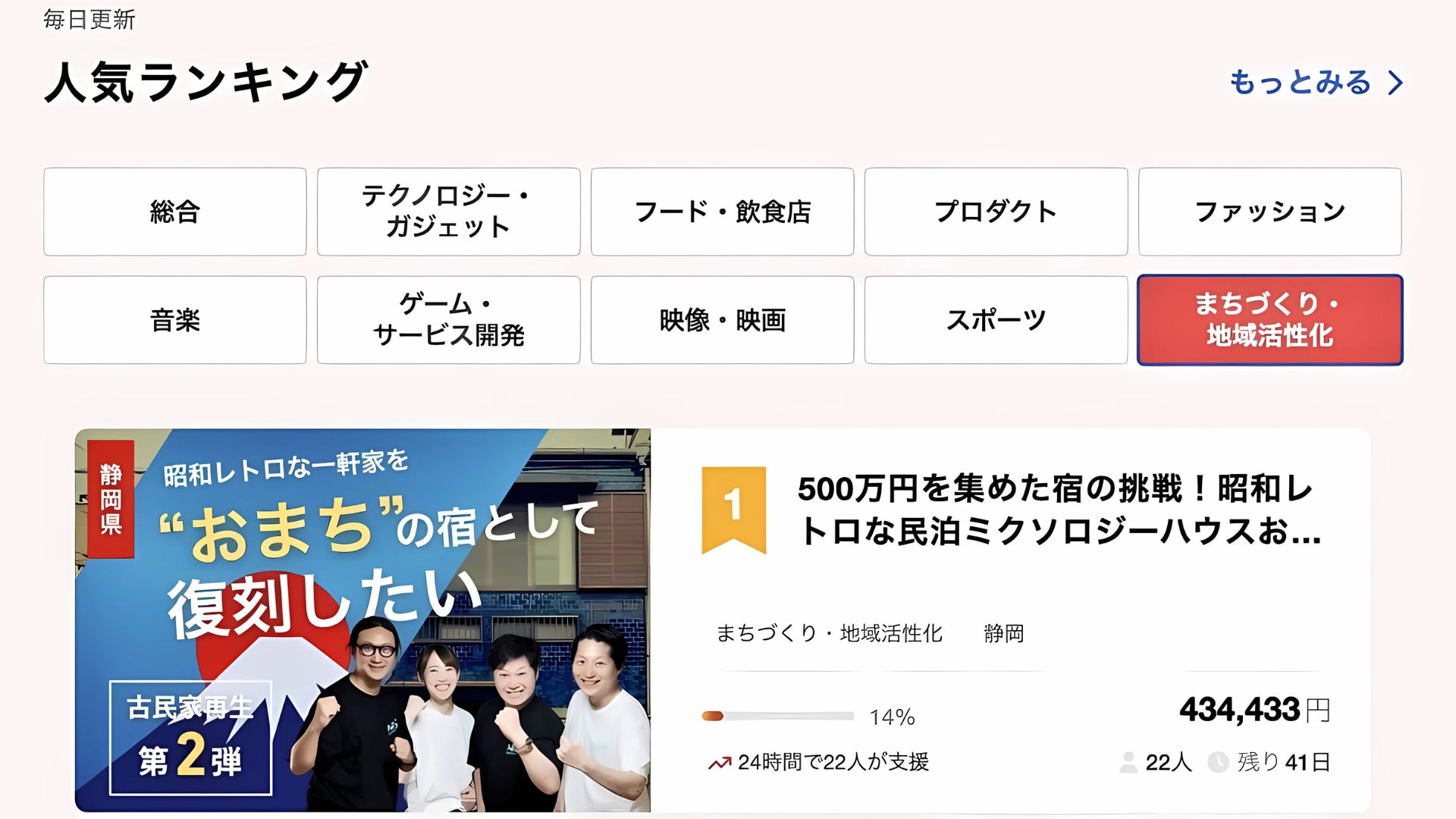
Task: Click the supporter person icon next to 22人
Action: 1128,762
